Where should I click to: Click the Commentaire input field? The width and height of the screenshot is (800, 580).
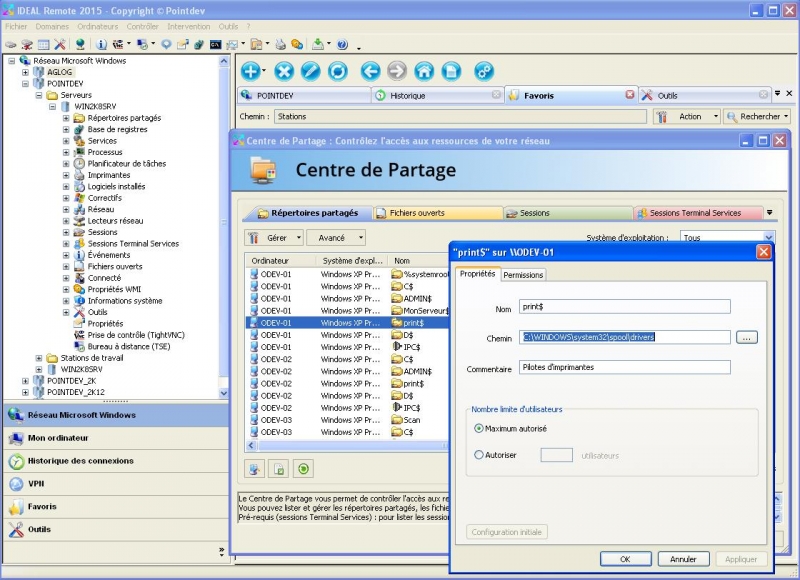tap(624, 367)
